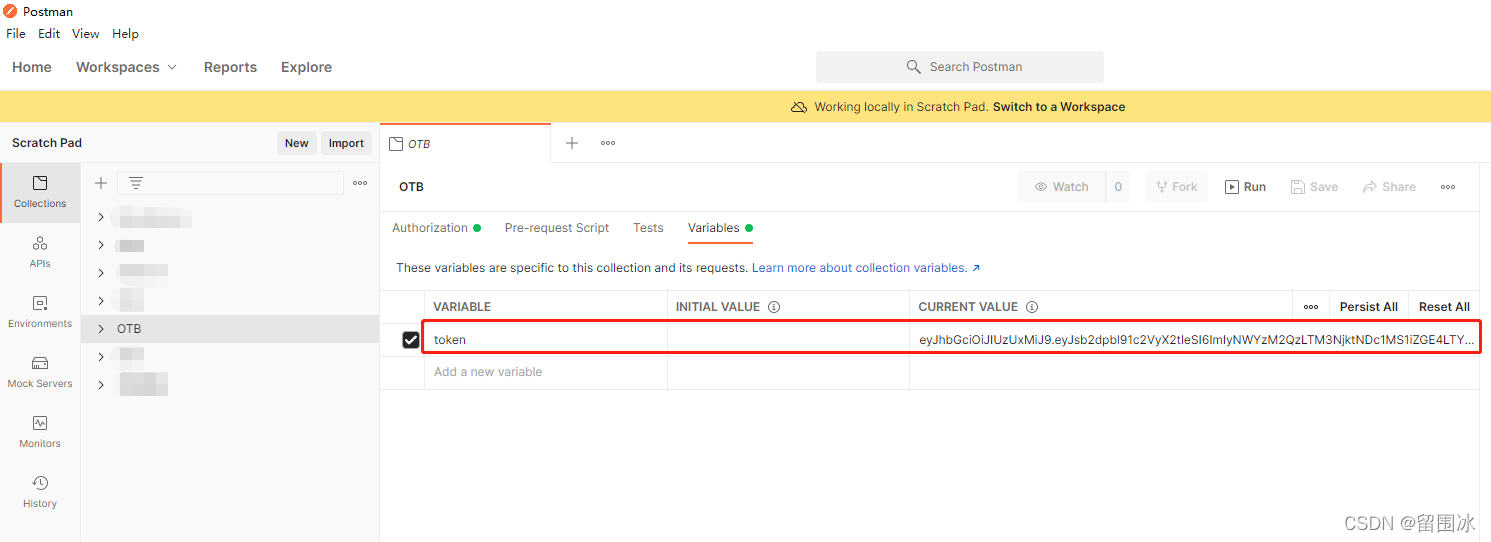Screen dimensions: 1491x542
Task: Open Learn more about collection variables link
Action: 866,268
